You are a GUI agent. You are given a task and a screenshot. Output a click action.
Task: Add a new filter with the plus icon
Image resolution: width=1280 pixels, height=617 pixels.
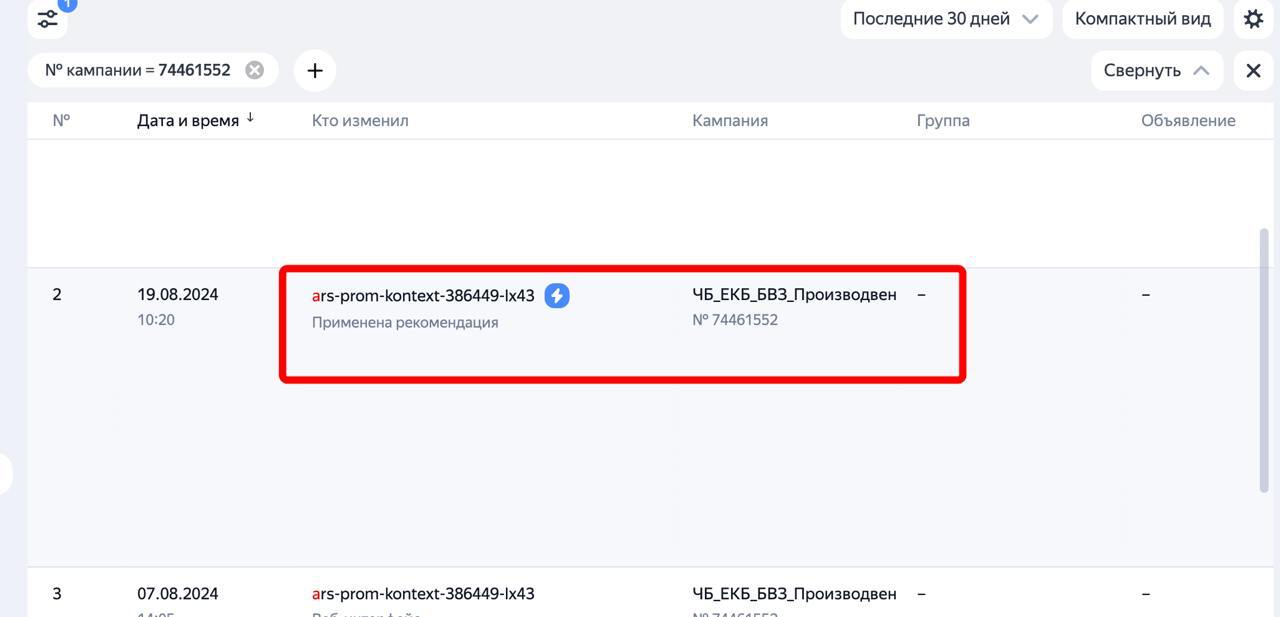315,70
